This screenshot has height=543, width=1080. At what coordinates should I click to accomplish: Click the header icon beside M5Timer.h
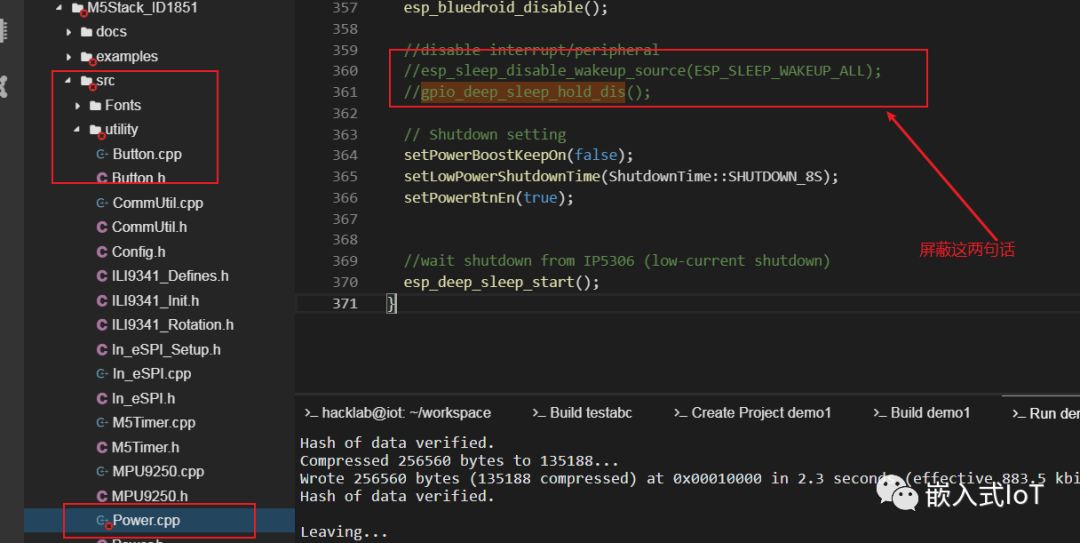(x=102, y=447)
